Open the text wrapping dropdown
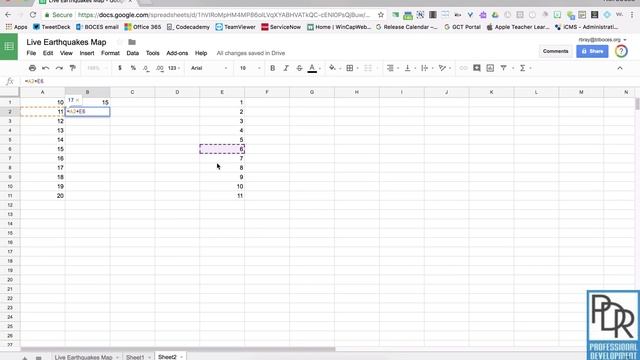 click(427, 68)
